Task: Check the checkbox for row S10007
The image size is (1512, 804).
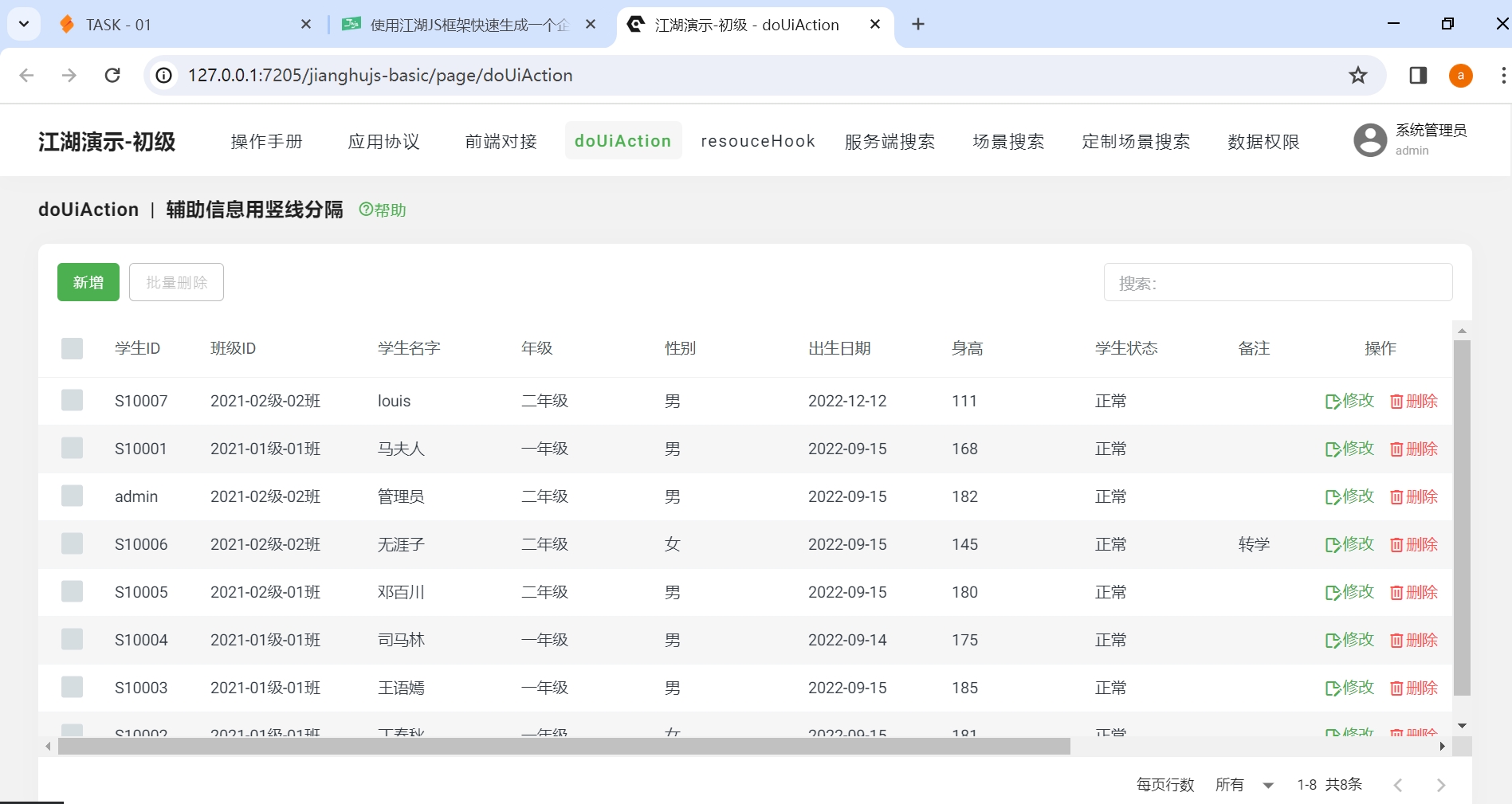Action: point(73,401)
